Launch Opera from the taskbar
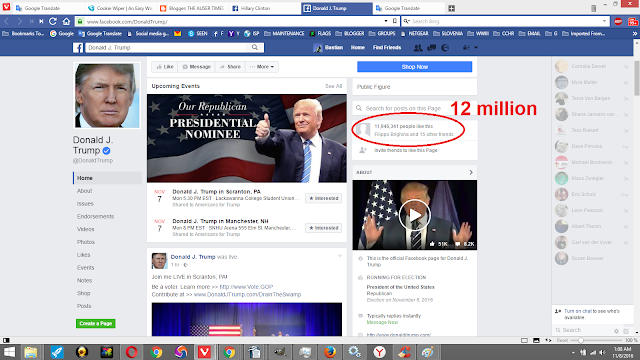640x360 pixels. pyautogui.click(x=131, y=352)
